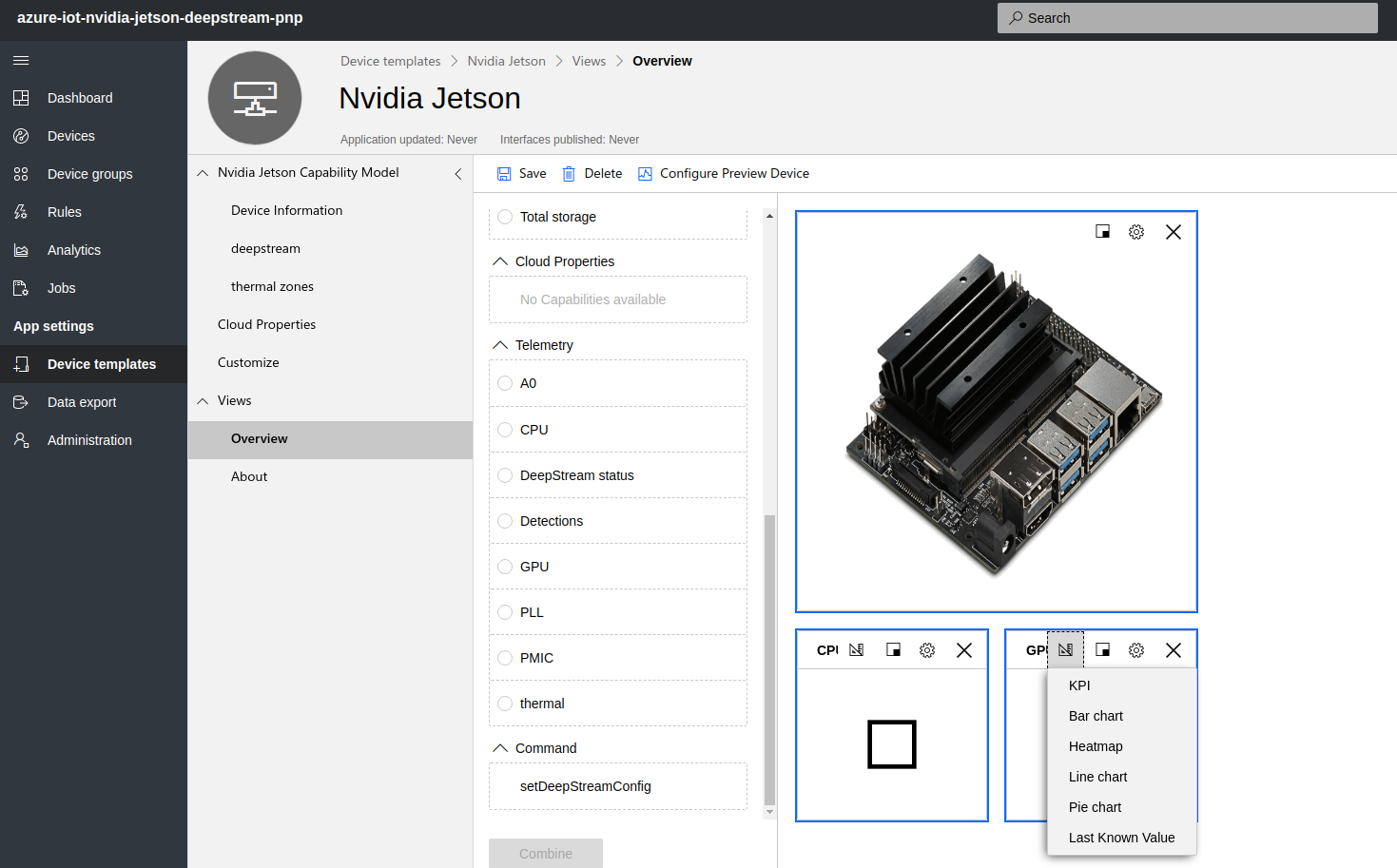1397x868 pixels.
Task: Collapse the Cloud Properties section
Action: 500,261
